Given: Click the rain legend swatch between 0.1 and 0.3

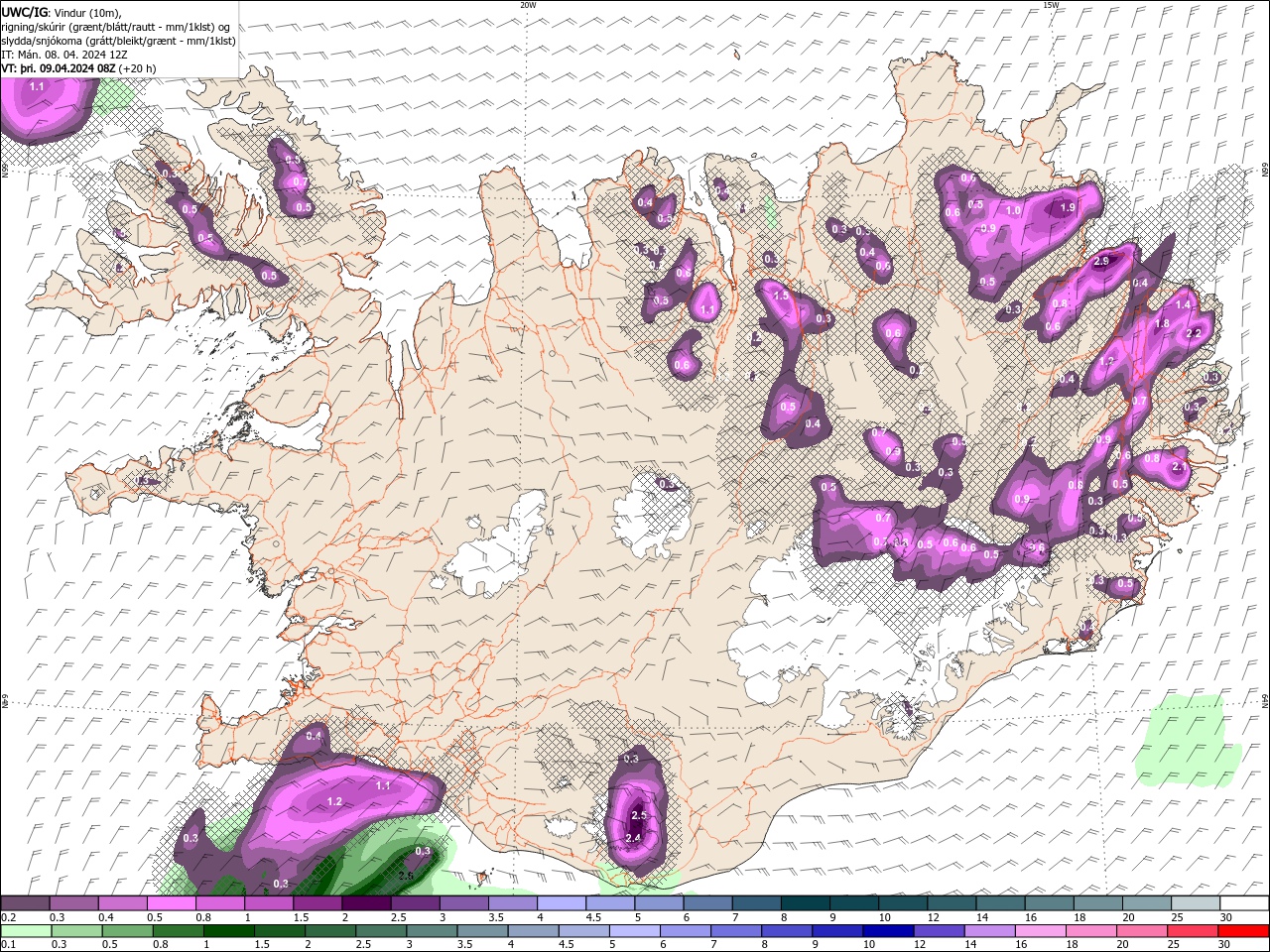Looking at the screenshot, I should click(27, 931).
